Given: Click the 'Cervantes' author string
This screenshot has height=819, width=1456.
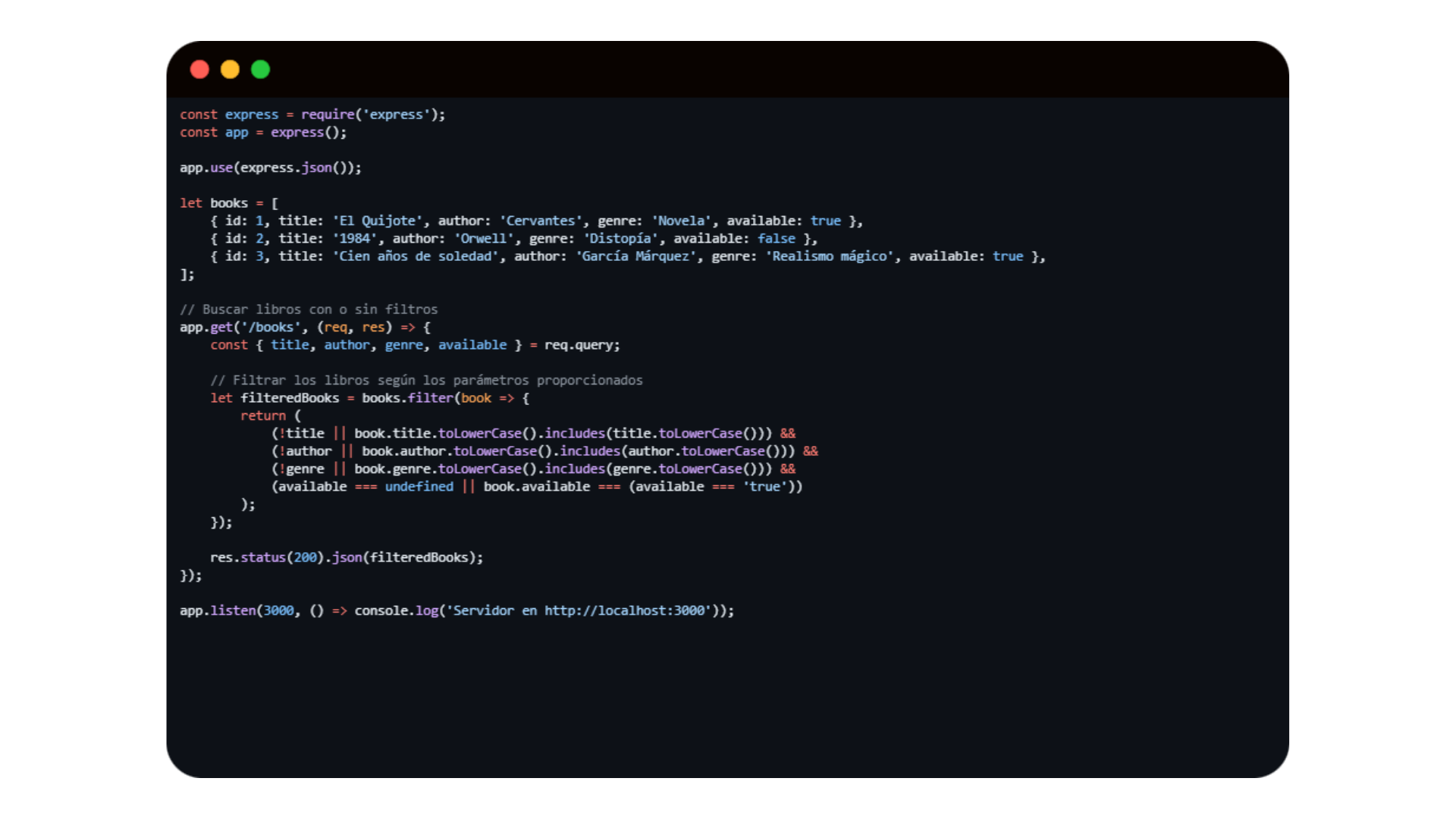Looking at the screenshot, I should tap(540, 221).
